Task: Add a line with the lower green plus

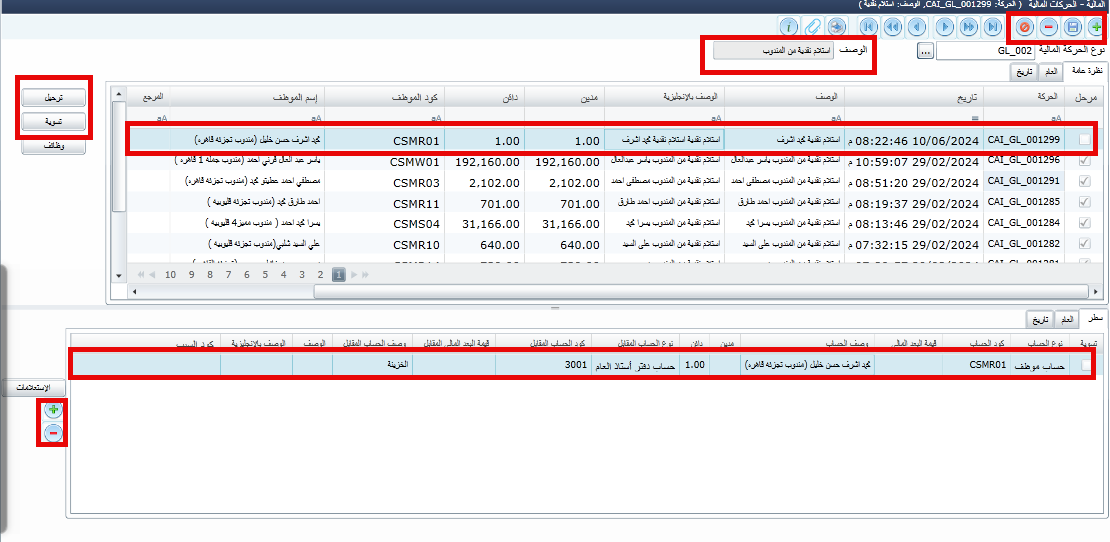Action: coord(53,410)
